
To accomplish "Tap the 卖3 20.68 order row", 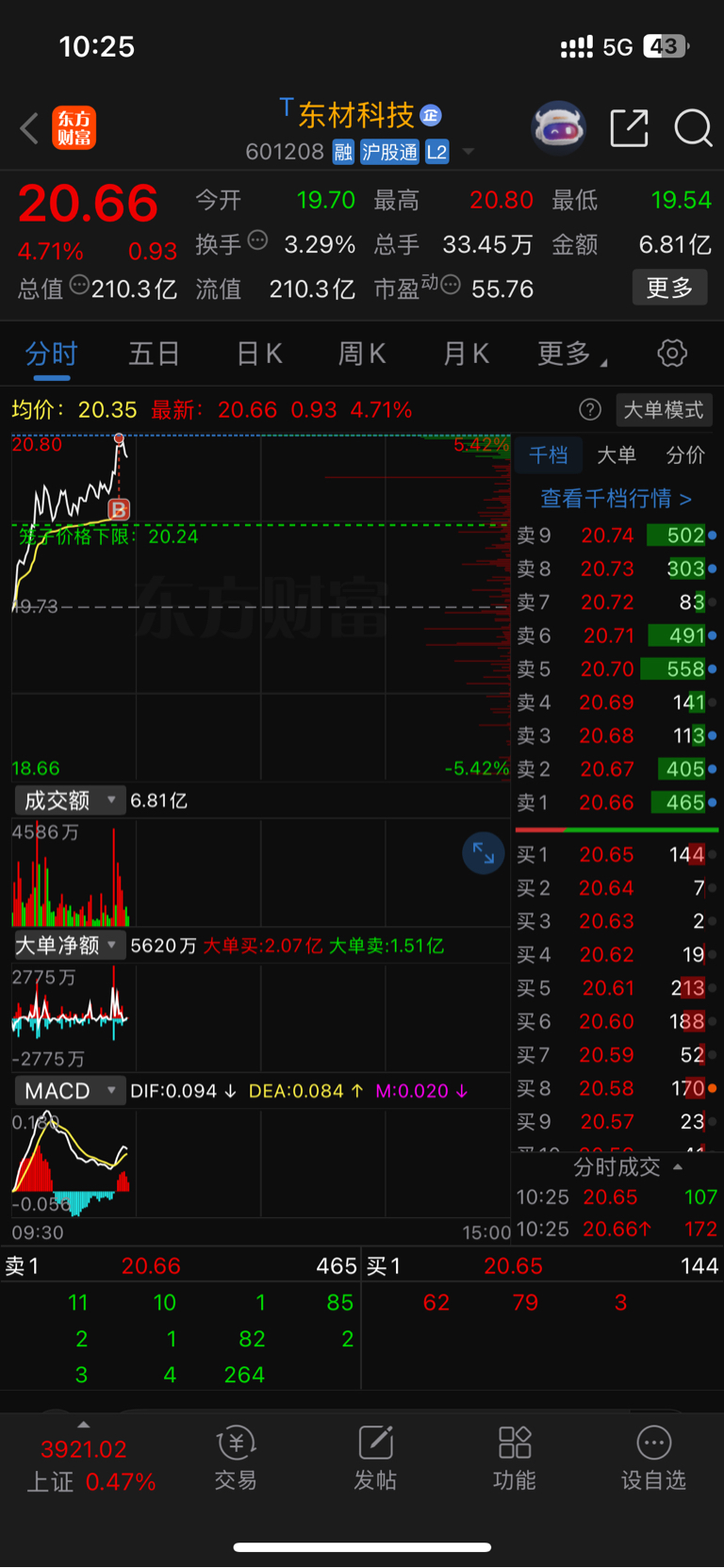I will point(617,736).
